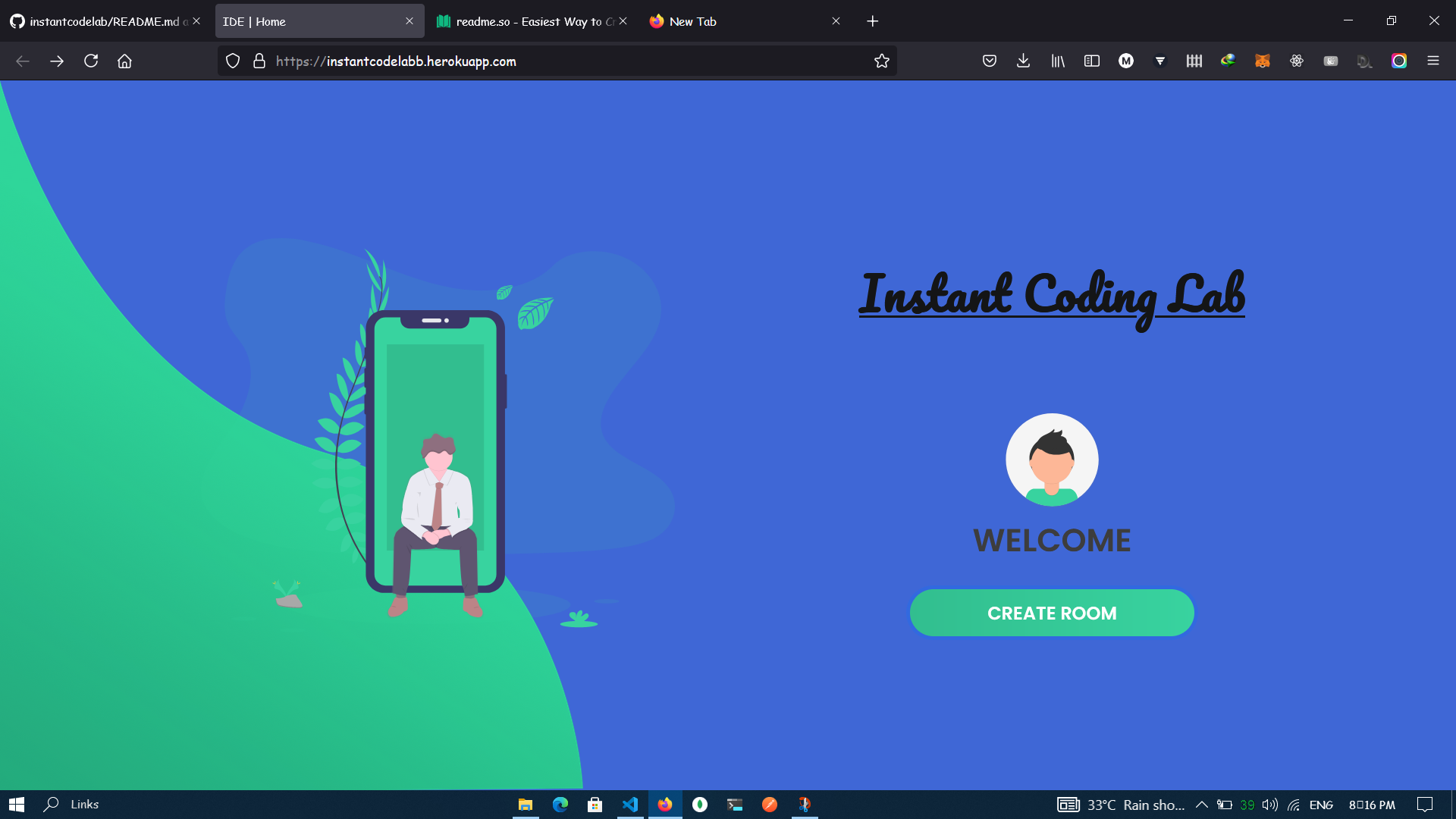This screenshot has height=819, width=1456.
Task: Show tracking protection shield info
Action: pos(233,61)
